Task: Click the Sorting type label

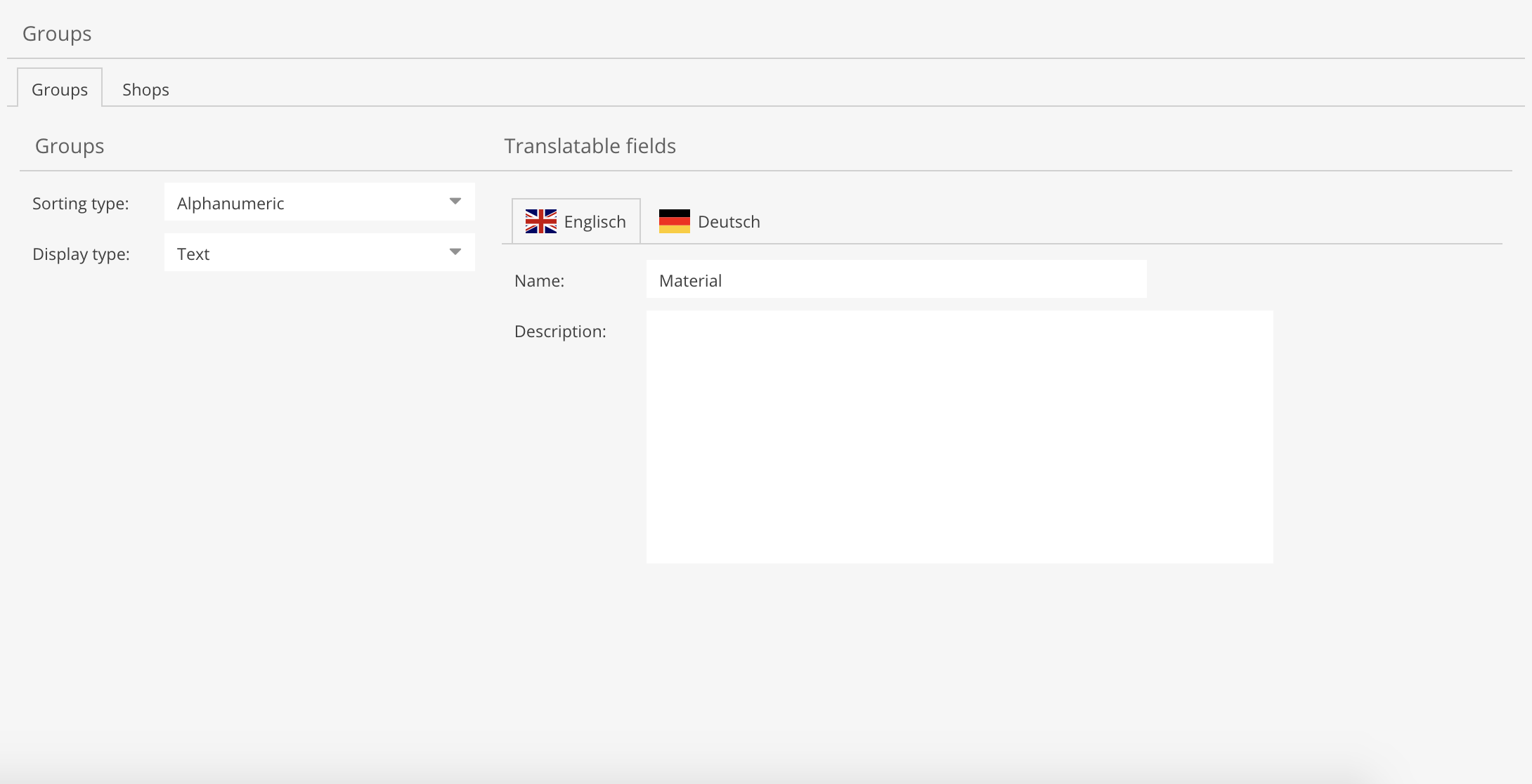Action: [x=81, y=204]
